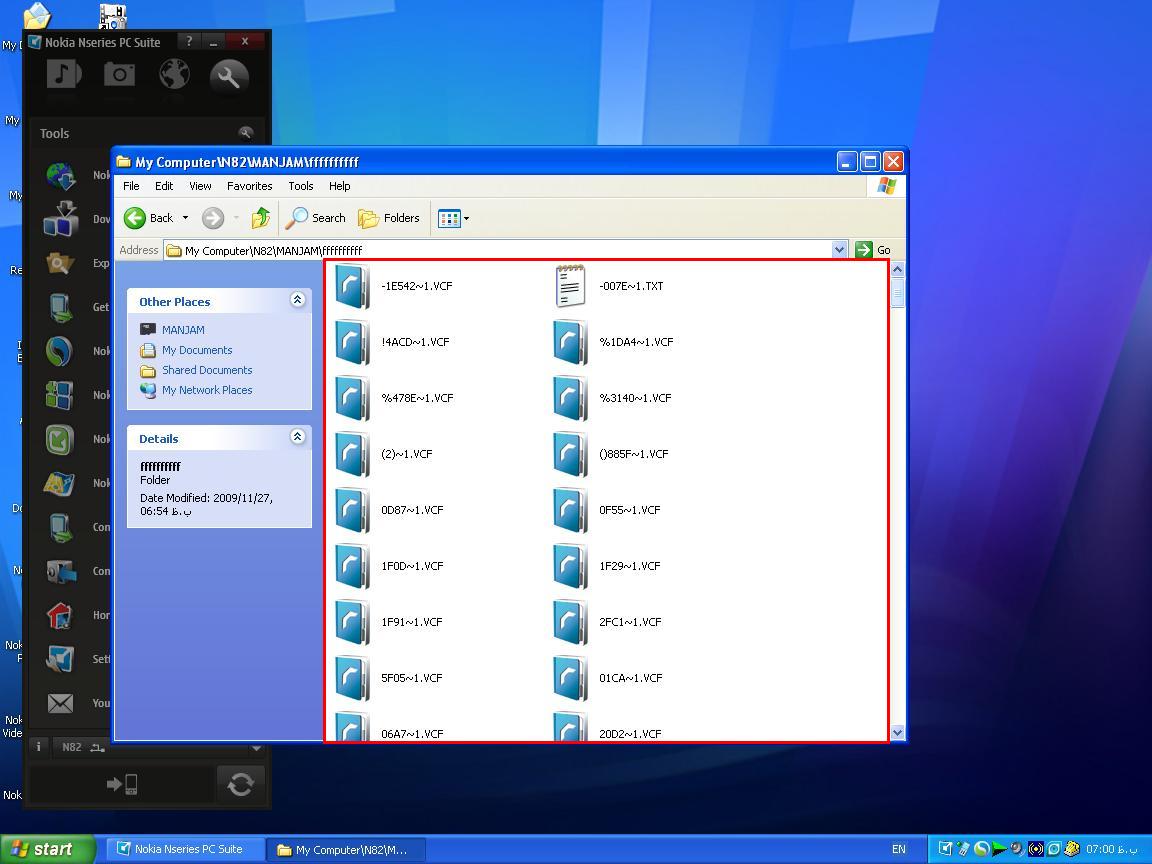
Task: Open the Search pane from the toolbar
Action: click(x=315, y=217)
